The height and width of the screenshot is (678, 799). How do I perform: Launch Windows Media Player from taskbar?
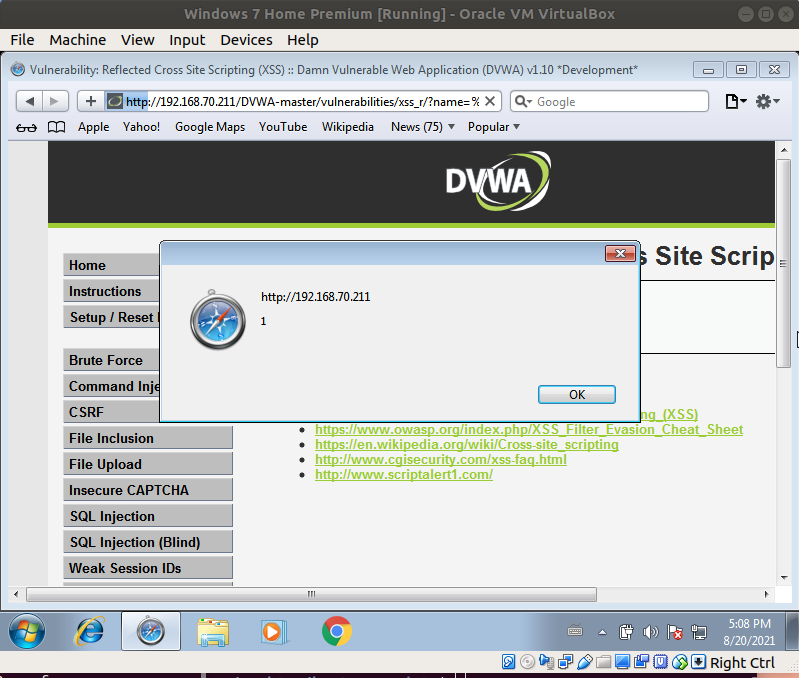[x=275, y=632]
